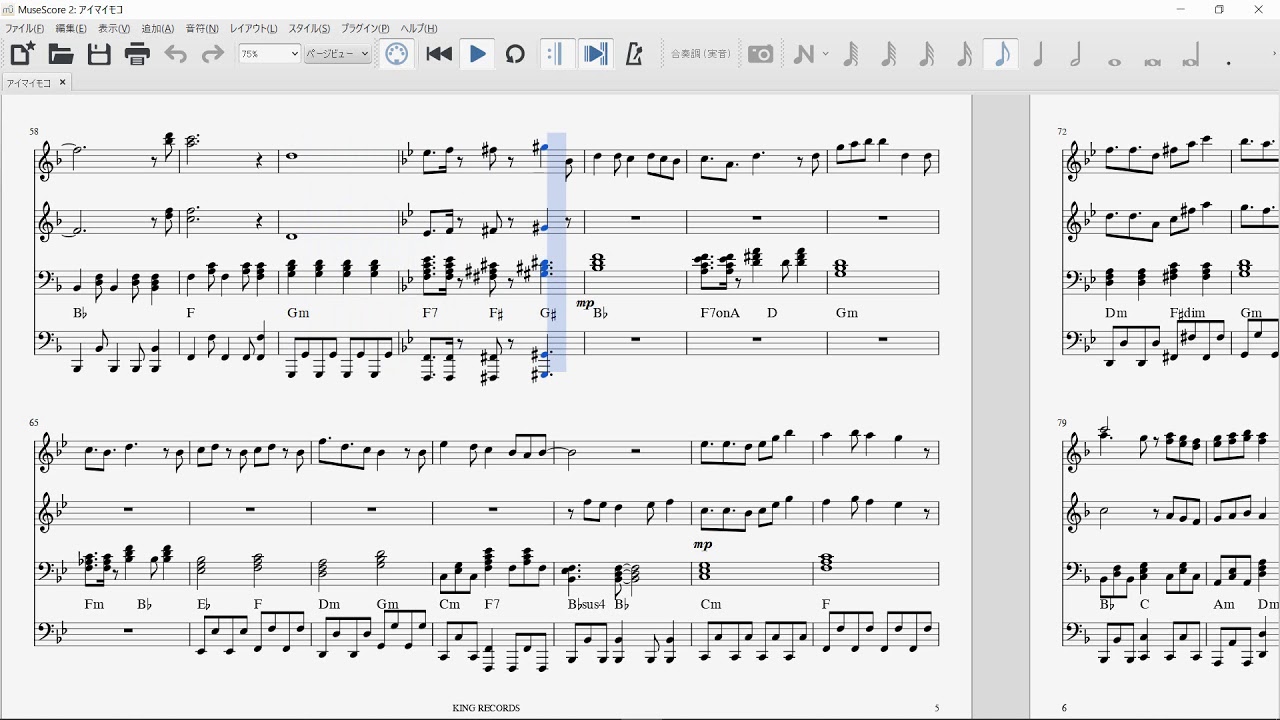Open the 表示(V) menu

click(114, 29)
